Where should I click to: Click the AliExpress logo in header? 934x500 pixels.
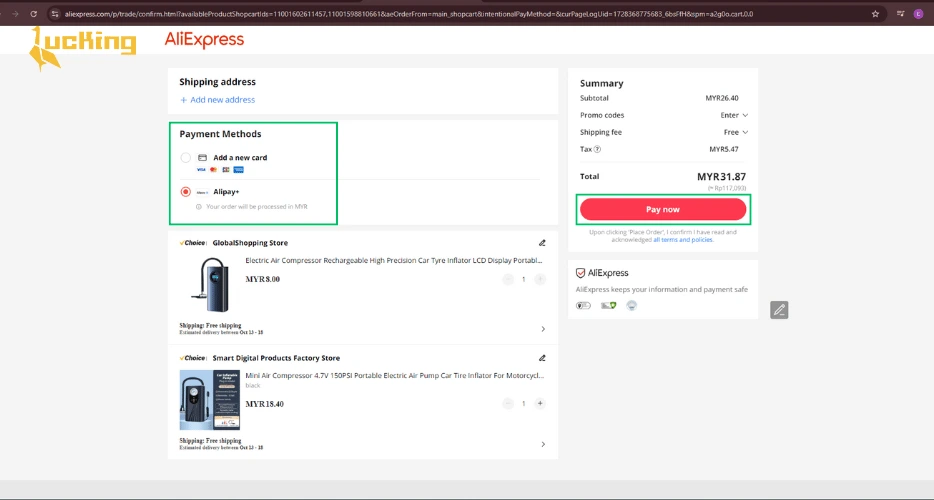point(204,40)
